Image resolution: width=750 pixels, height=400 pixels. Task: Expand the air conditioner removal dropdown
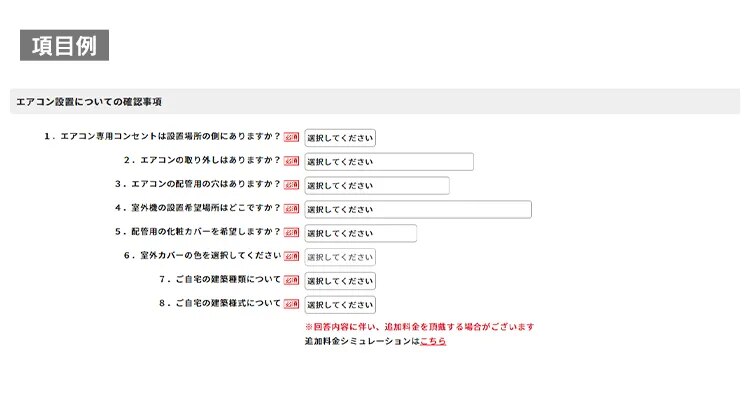point(388,162)
